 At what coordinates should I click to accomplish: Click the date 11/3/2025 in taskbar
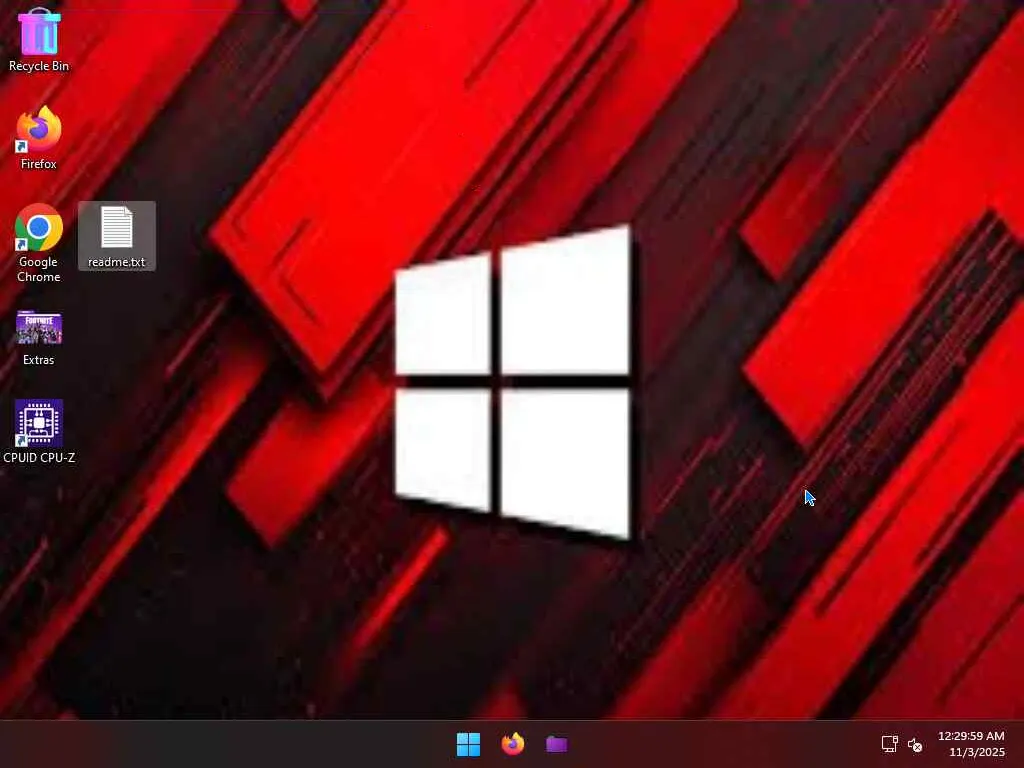tap(976, 752)
